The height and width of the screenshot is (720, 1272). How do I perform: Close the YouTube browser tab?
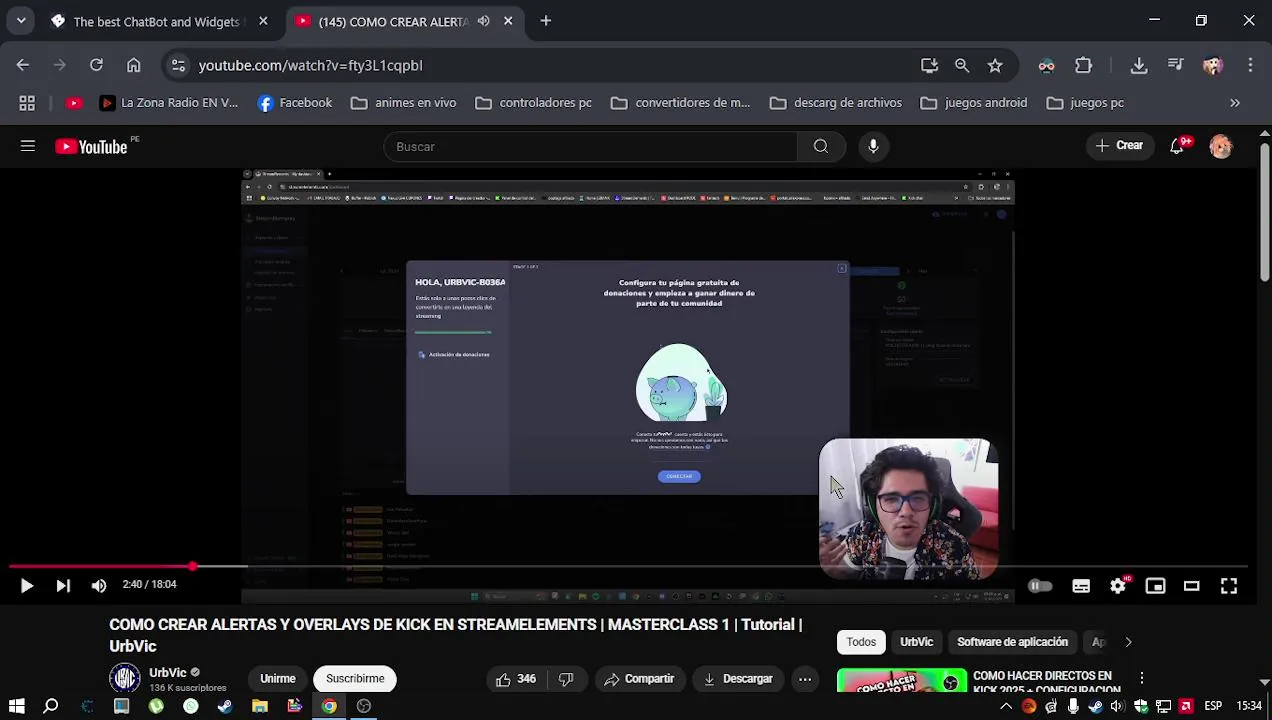[508, 21]
